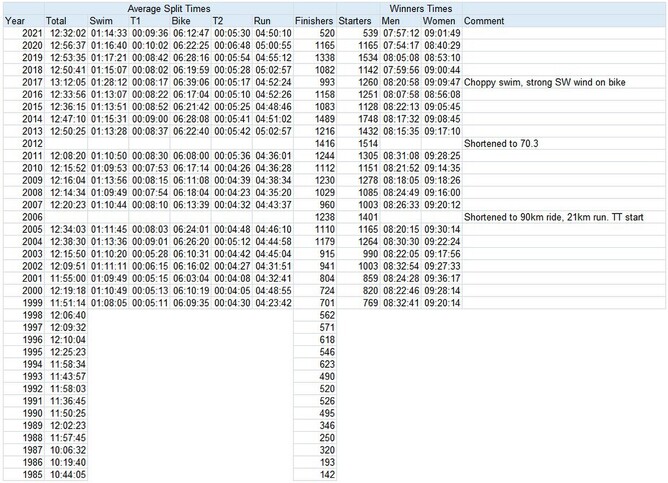This screenshot has height=483, width=668.
Task: Click the 'Swim' column header
Action: [101, 20]
